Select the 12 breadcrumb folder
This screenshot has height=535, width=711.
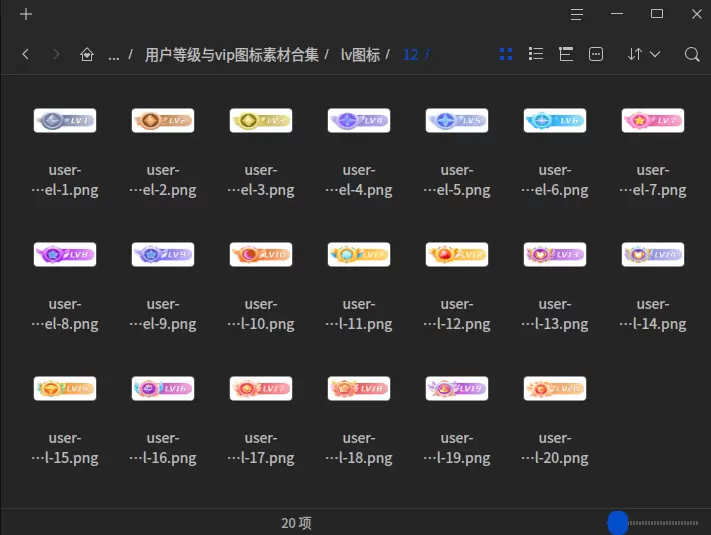(411, 55)
